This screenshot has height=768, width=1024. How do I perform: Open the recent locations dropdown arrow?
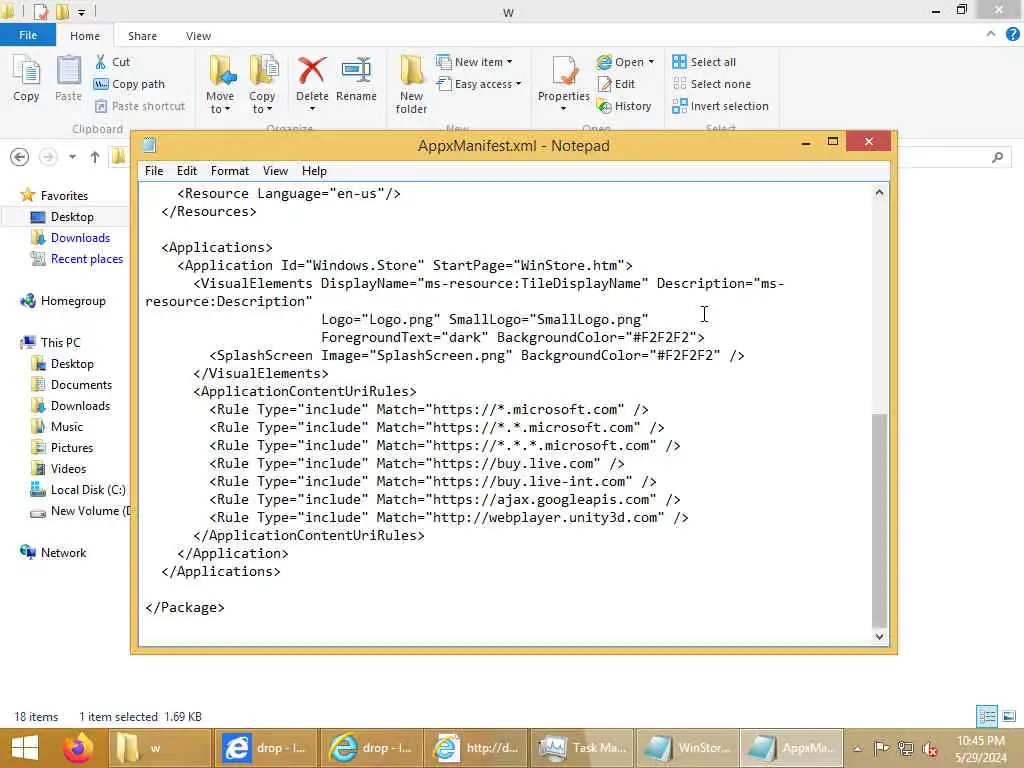pos(72,157)
